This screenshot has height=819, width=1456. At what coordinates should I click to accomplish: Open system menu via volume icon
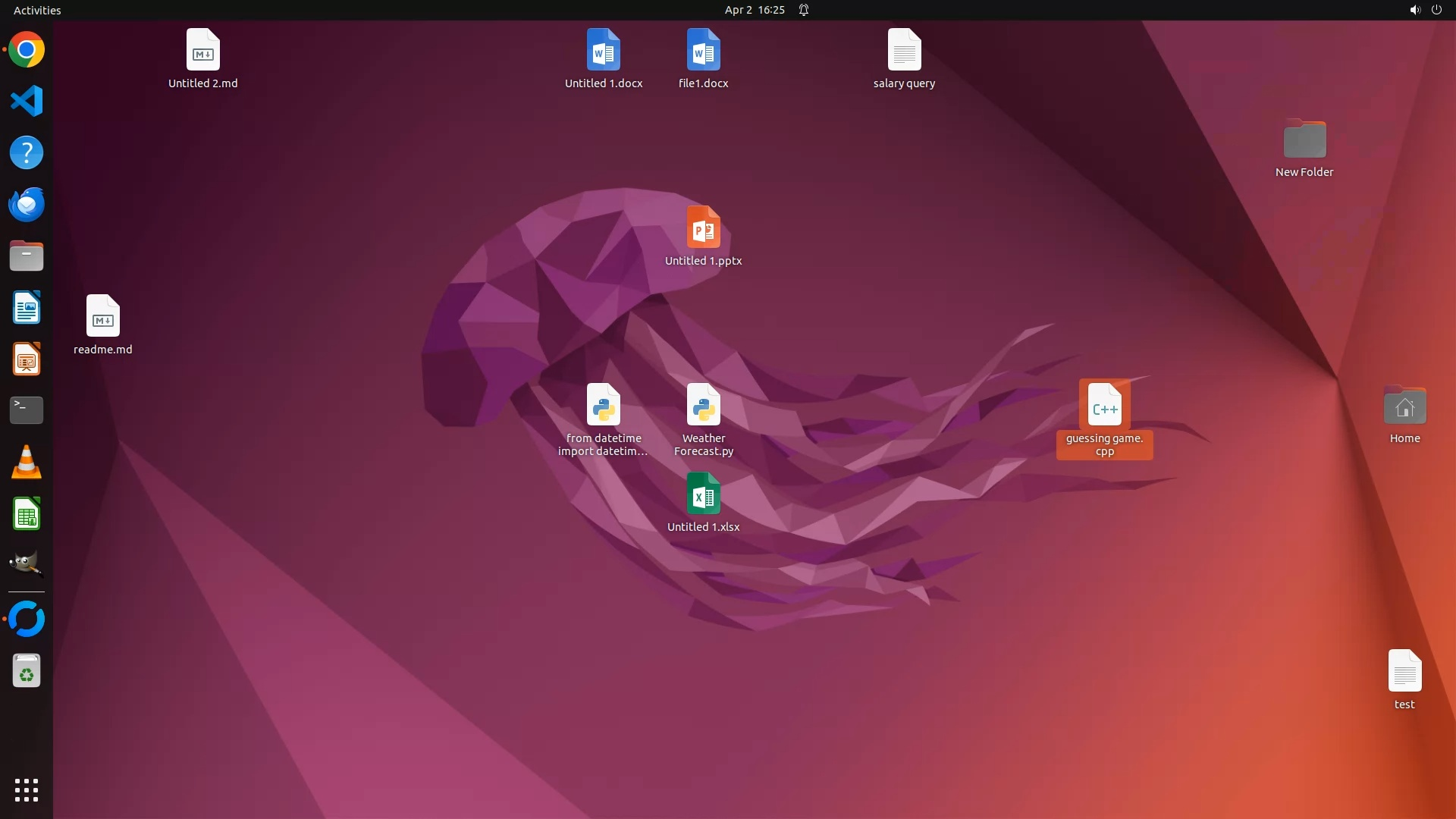(1414, 10)
